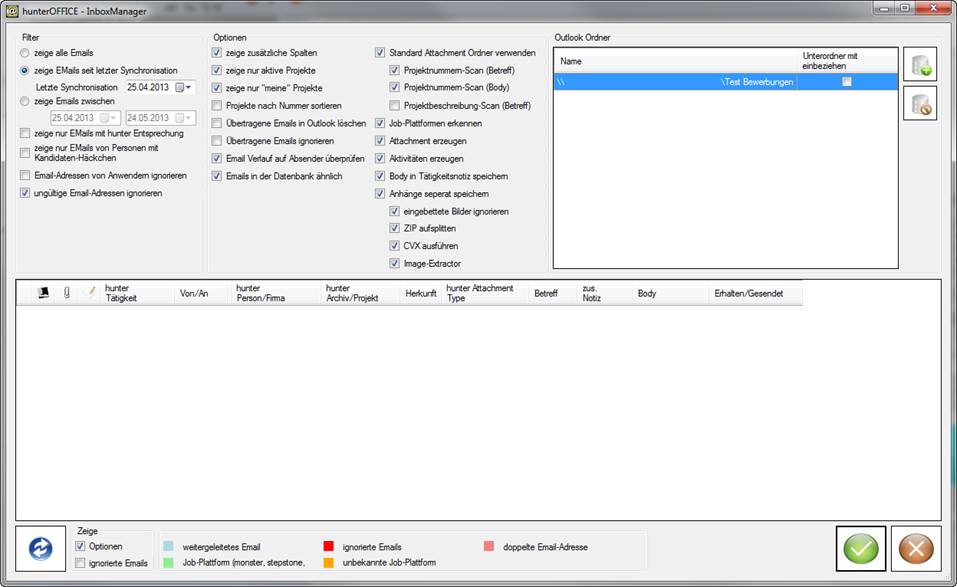The width and height of the screenshot is (957, 587).
Task: Click the add Outlook folder icon
Action: tap(919, 64)
